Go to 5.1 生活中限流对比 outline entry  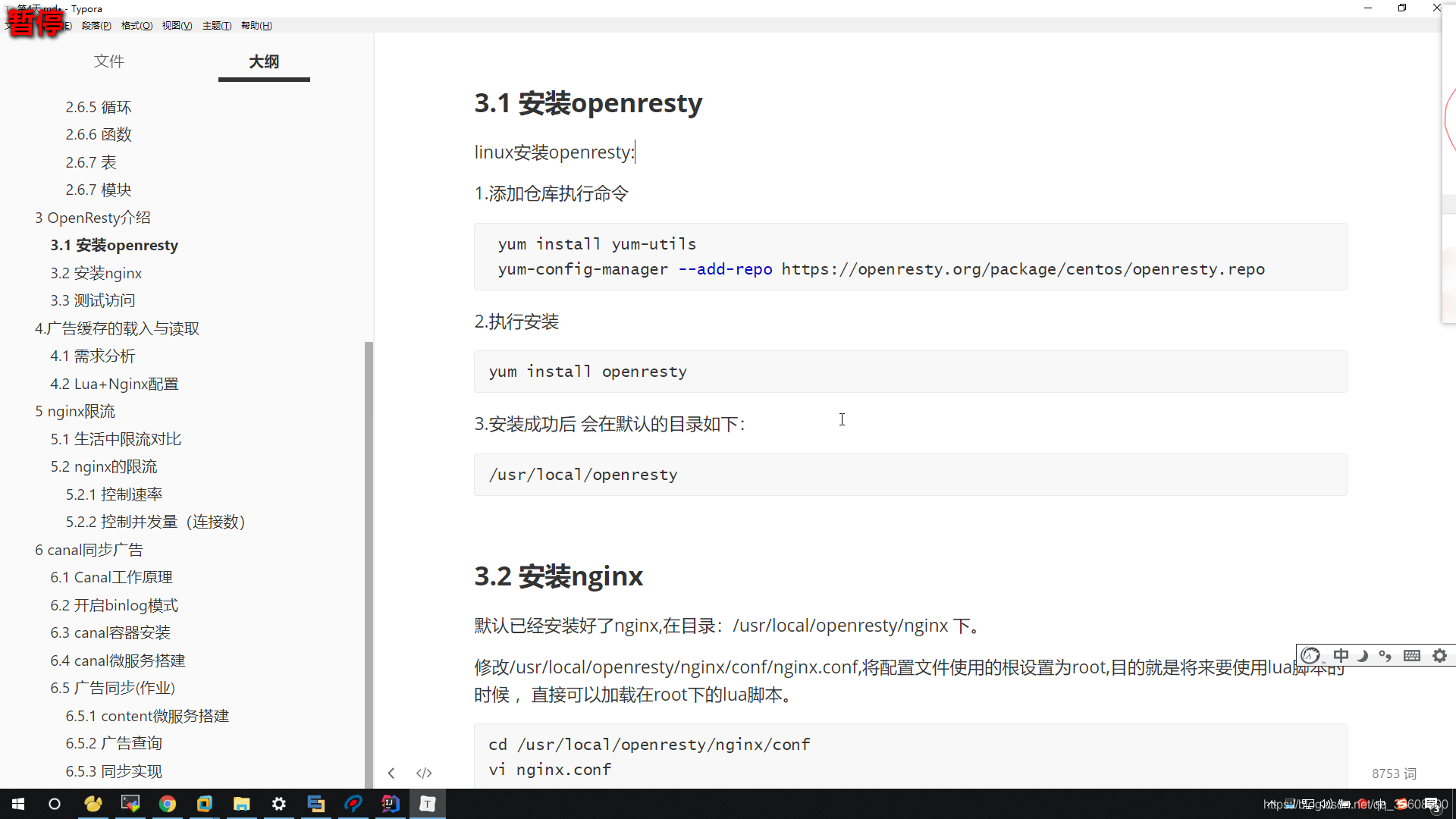116,439
